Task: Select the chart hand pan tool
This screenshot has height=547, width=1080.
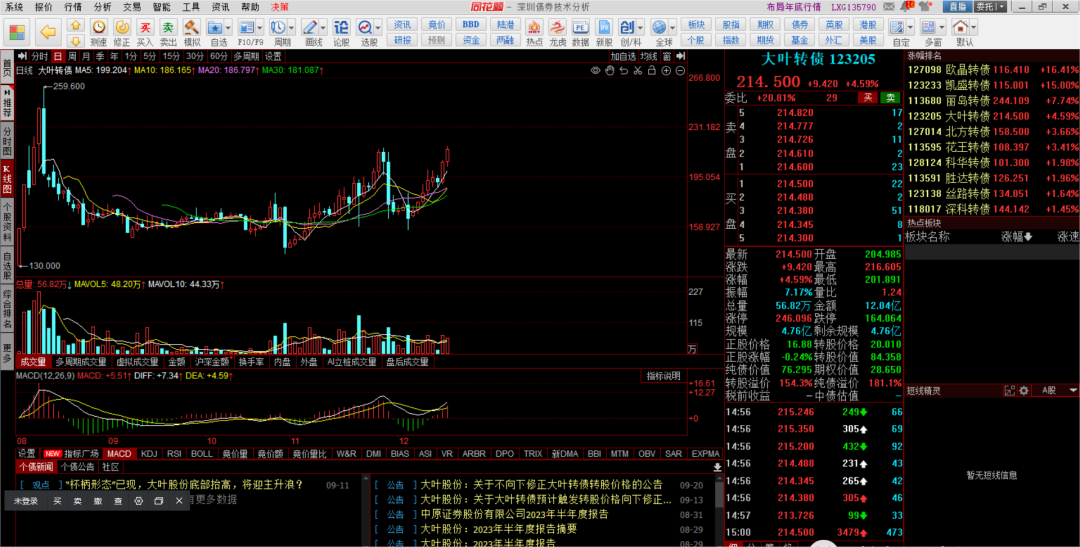Action: click(x=610, y=70)
